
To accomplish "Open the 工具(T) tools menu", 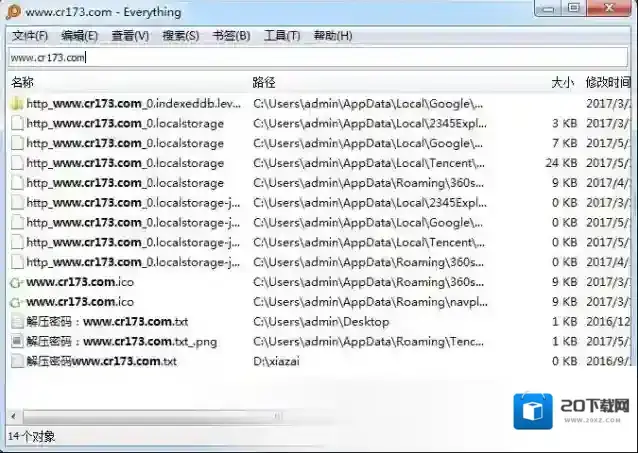I will (x=282, y=36).
